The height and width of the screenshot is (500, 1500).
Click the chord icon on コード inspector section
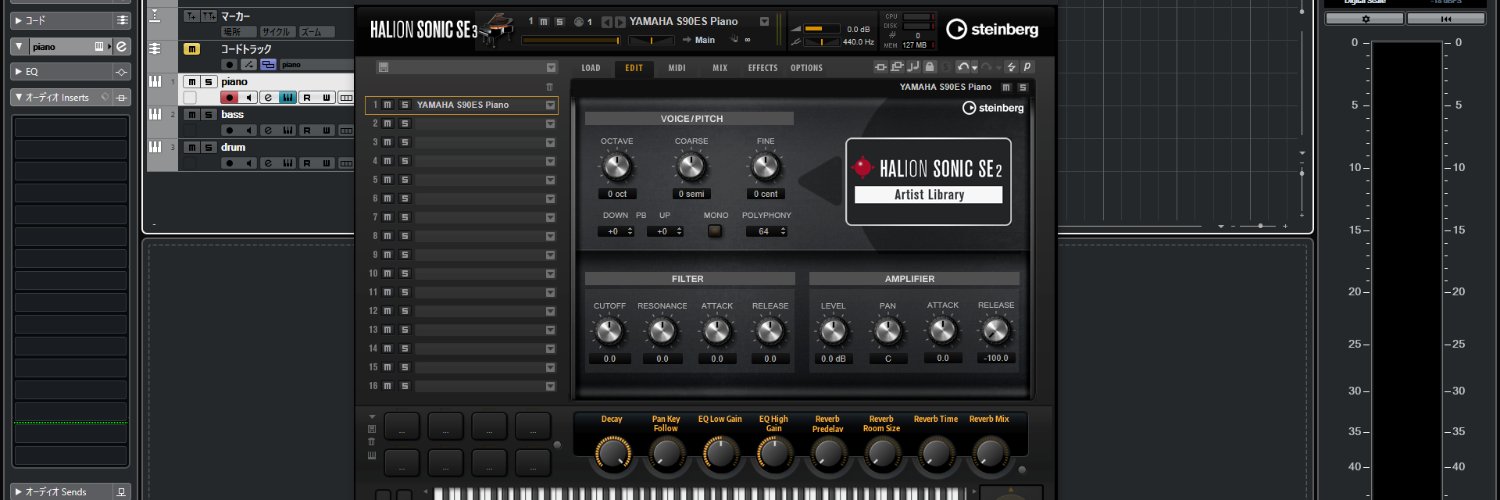(121, 20)
